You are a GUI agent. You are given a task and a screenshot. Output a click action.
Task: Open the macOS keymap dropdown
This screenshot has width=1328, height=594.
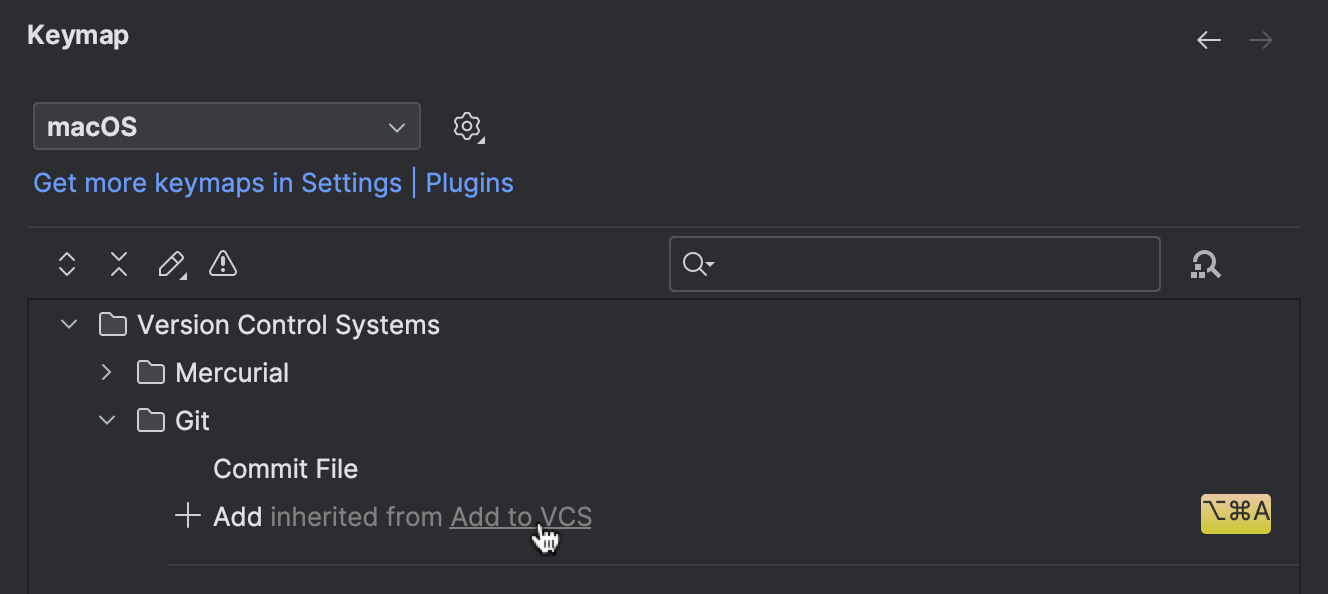[x=226, y=126]
